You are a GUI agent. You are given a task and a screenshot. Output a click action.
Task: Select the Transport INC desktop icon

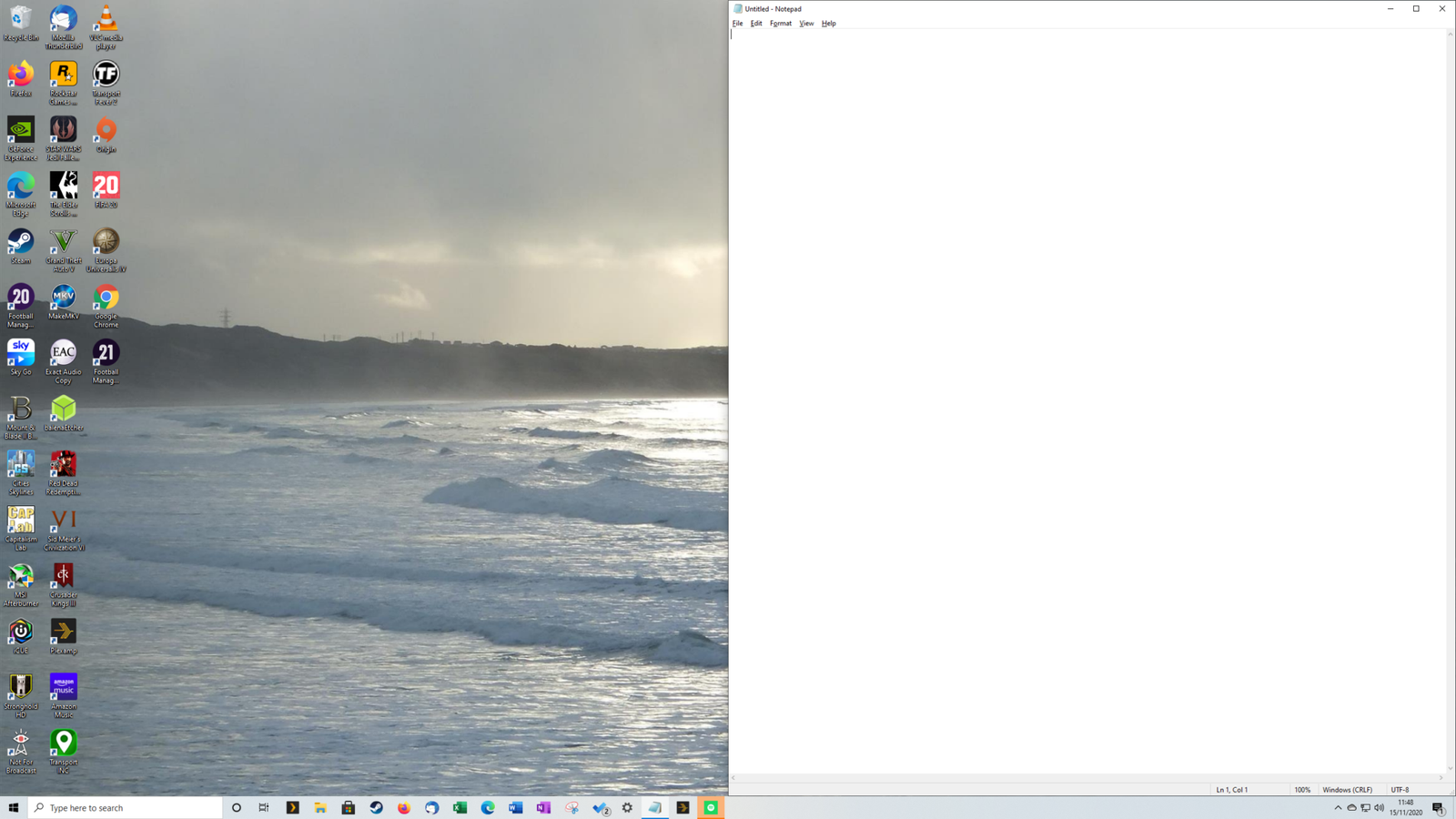click(63, 751)
